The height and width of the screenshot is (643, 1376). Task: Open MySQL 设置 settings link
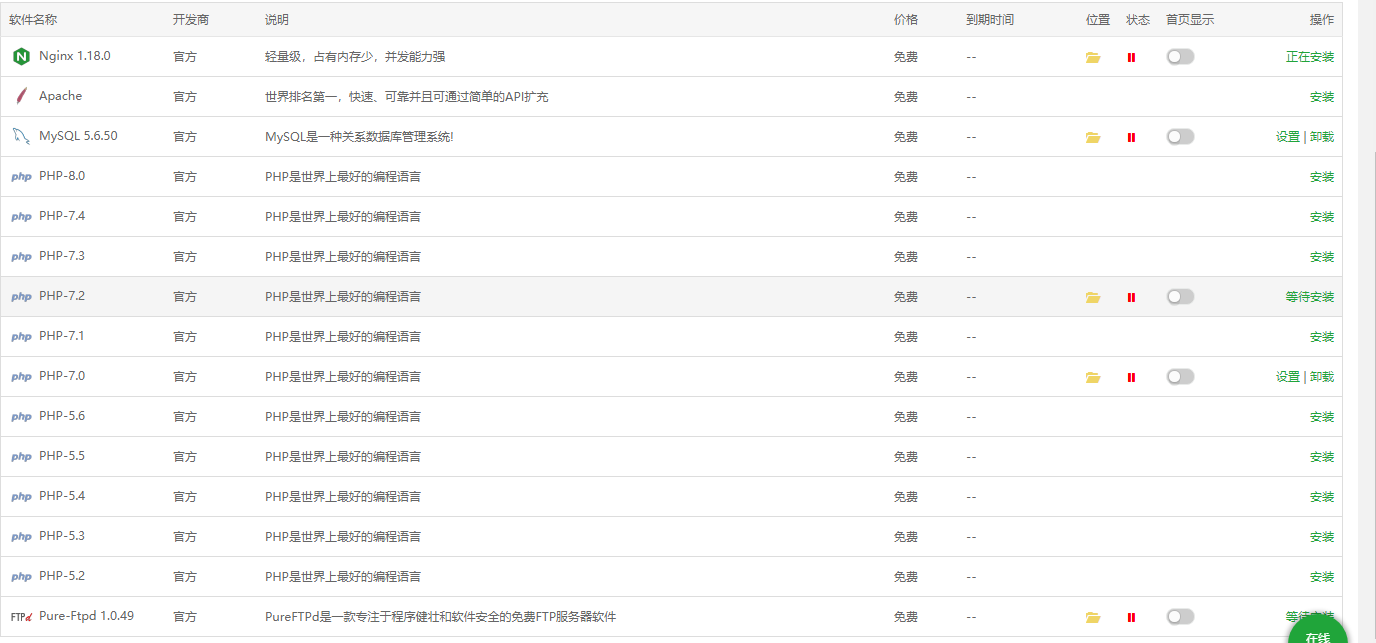1288,137
